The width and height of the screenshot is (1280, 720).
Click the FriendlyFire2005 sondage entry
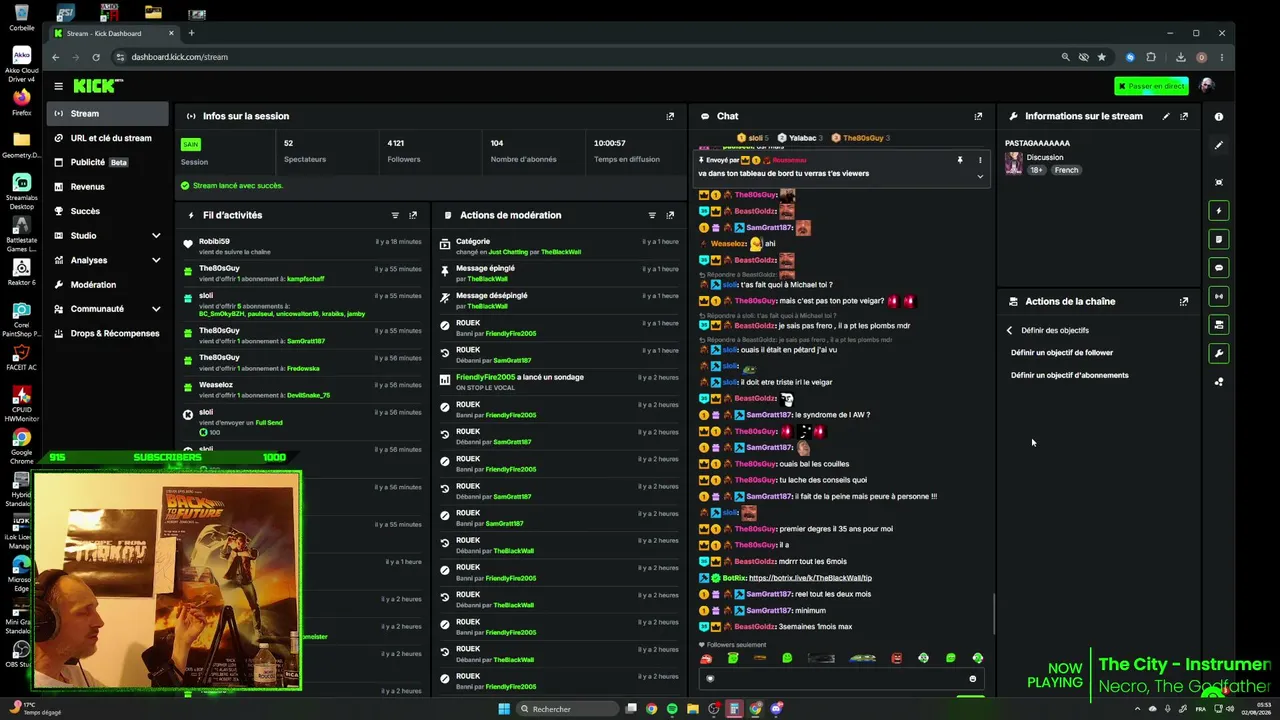(559, 382)
